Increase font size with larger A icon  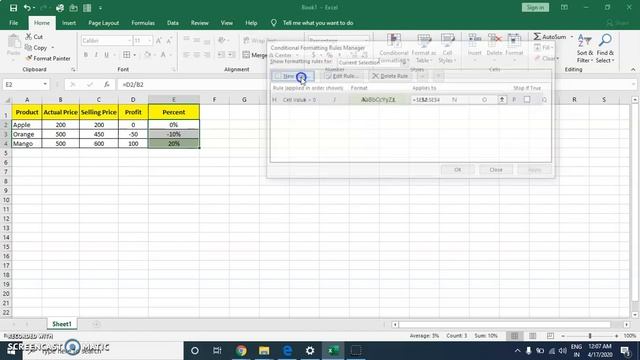(158, 40)
